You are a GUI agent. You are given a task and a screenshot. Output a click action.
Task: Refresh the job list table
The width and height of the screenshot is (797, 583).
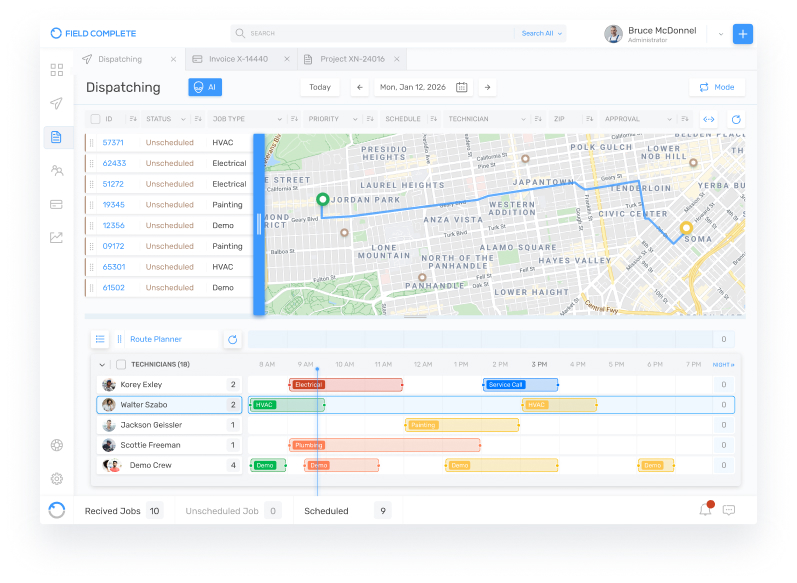pyautogui.click(x=736, y=119)
